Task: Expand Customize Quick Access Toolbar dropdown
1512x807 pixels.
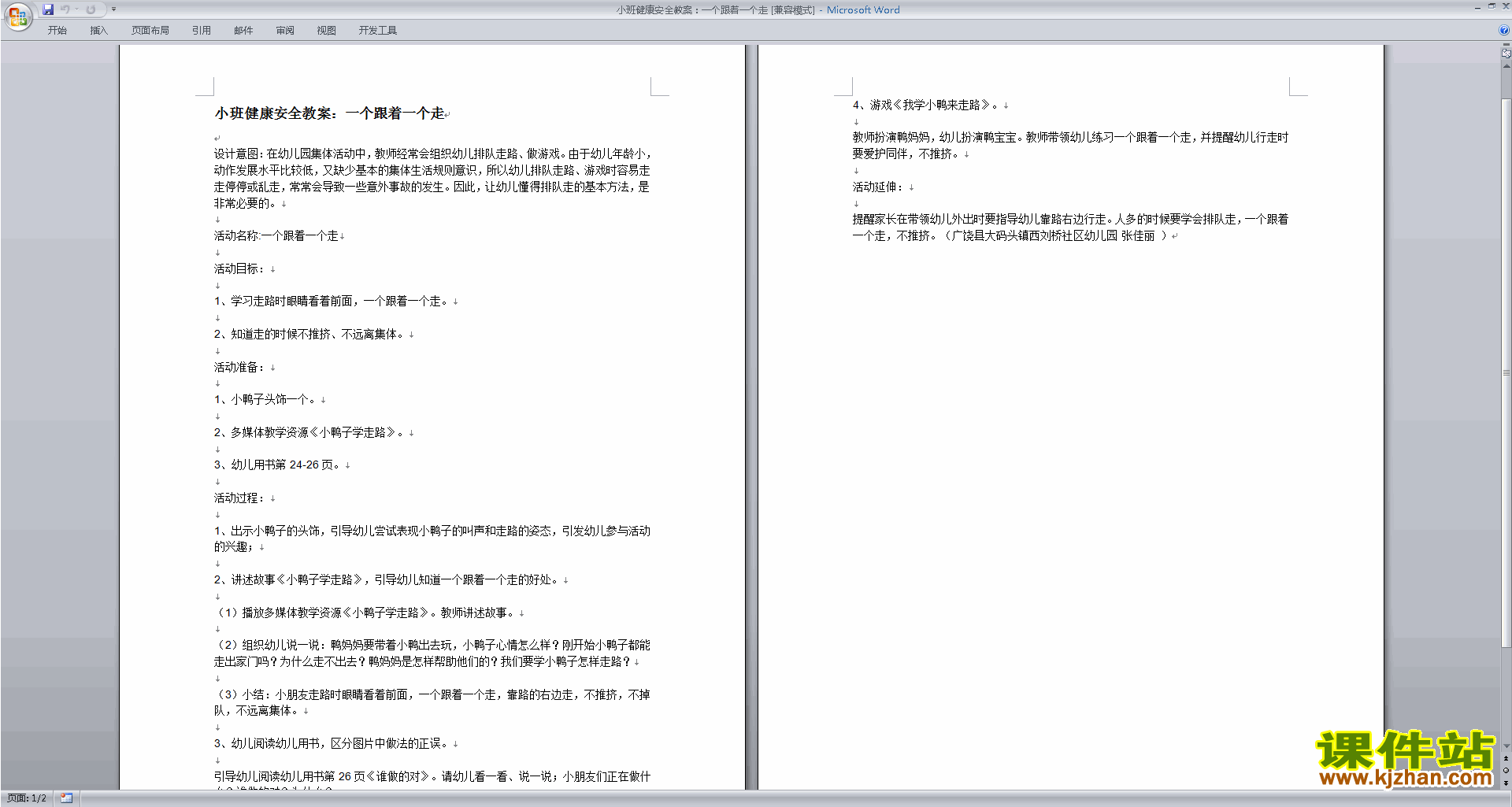Action: point(113,9)
